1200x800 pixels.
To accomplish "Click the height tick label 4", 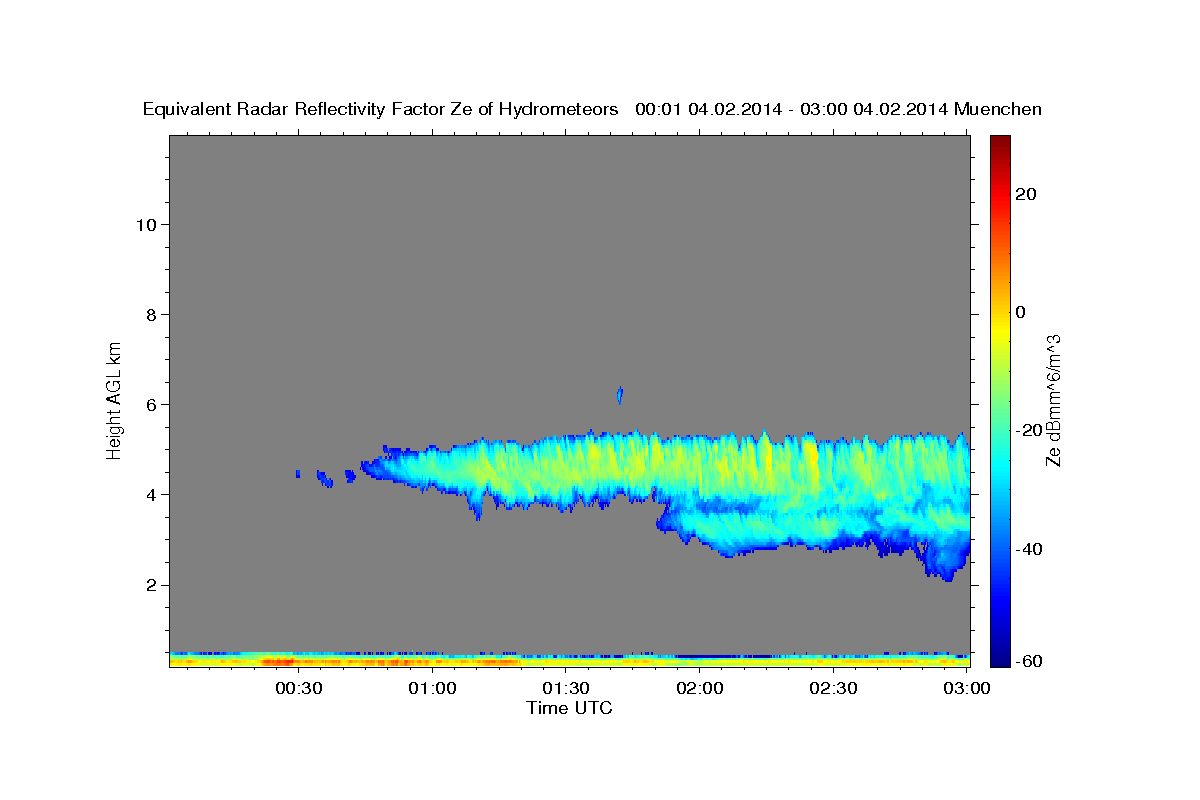I will (152, 494).
